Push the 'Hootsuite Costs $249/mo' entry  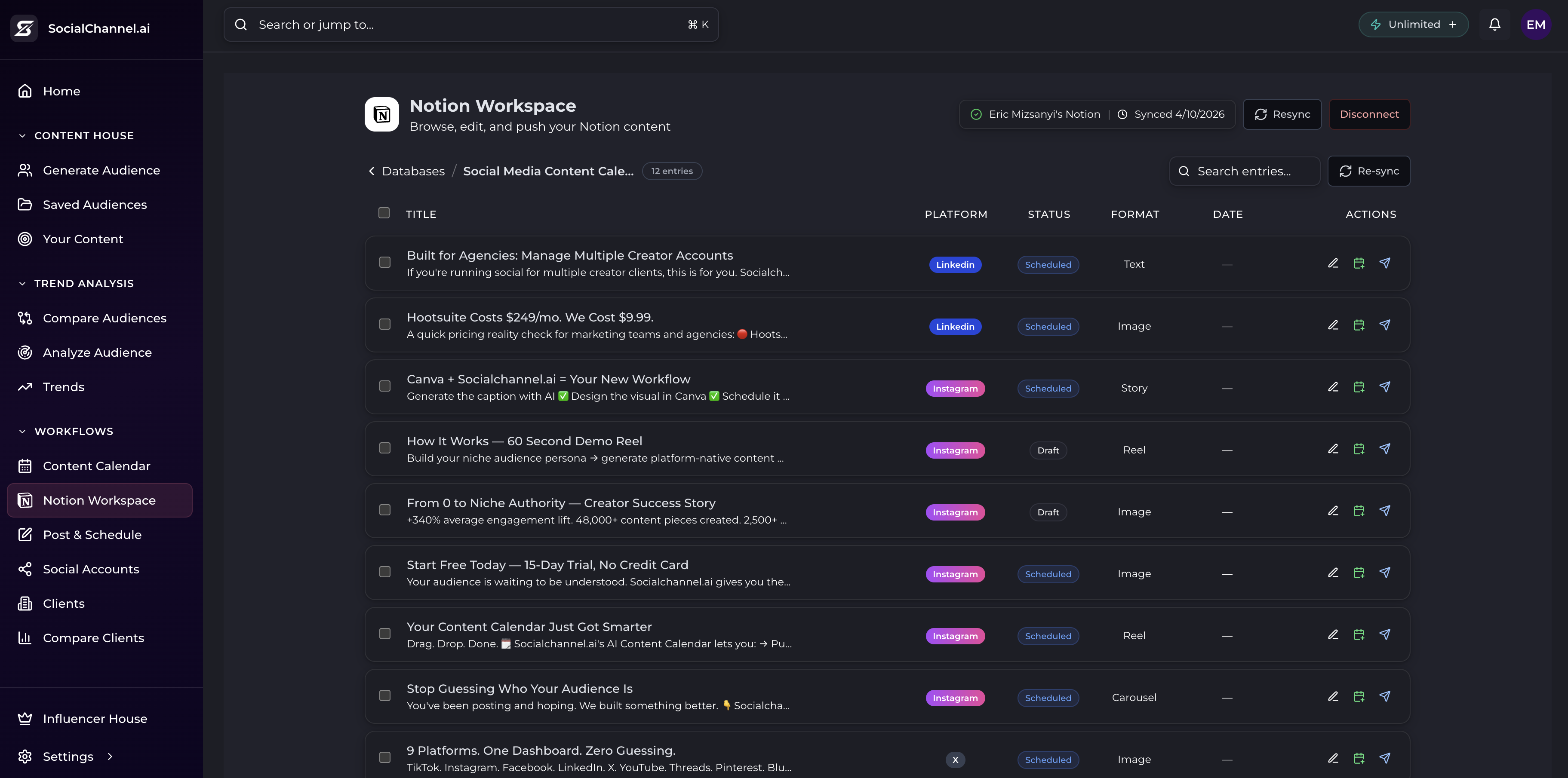pos(1385,325)
